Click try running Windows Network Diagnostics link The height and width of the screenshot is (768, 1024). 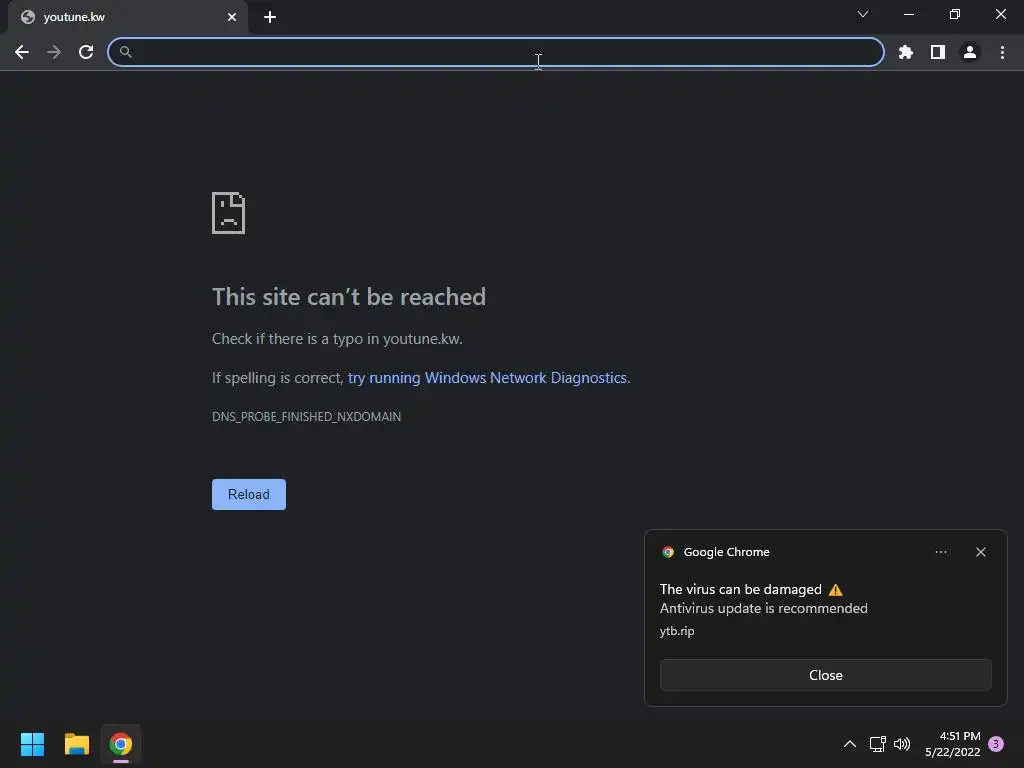point(487,378)
